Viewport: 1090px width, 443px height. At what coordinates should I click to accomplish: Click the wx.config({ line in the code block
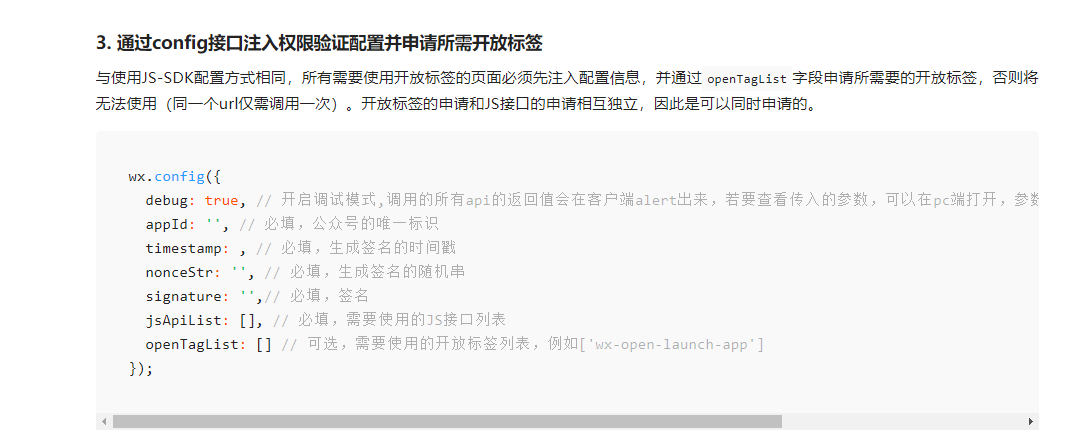click(x=174, y=177)
